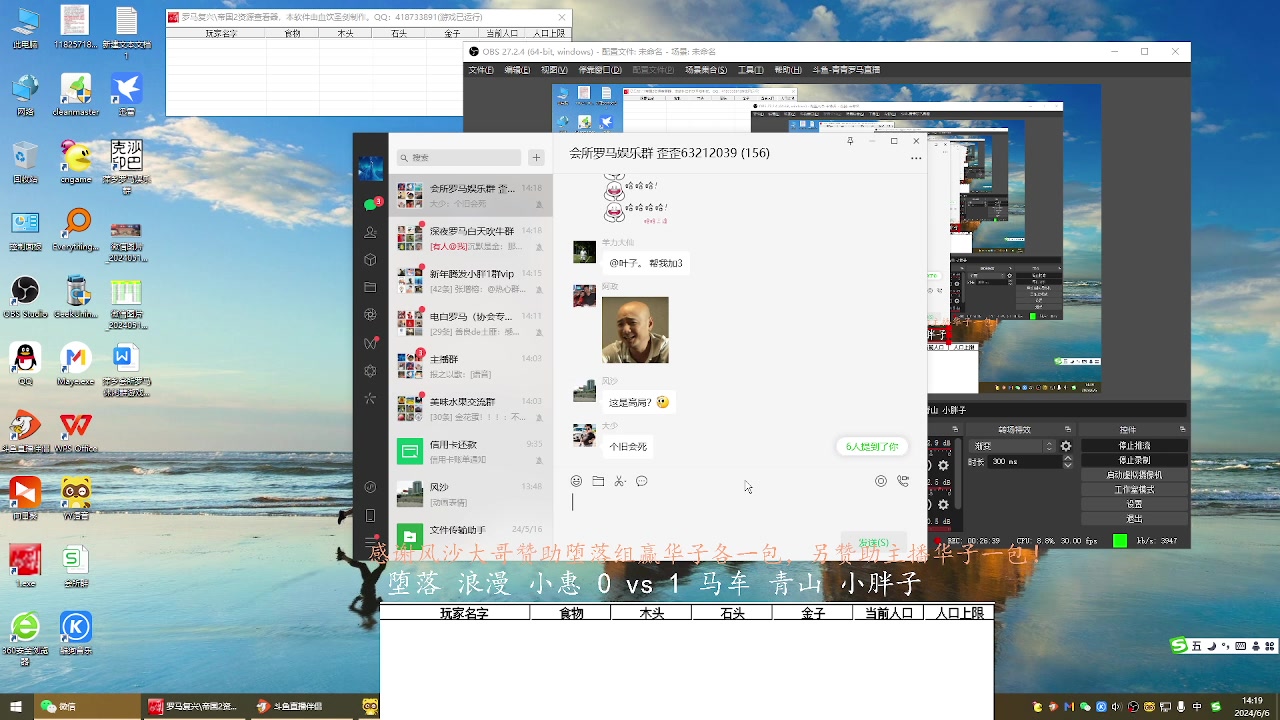Open the 风沙 conversation
Viewport: 1280px width, 720px height.
tap(470, 493)
